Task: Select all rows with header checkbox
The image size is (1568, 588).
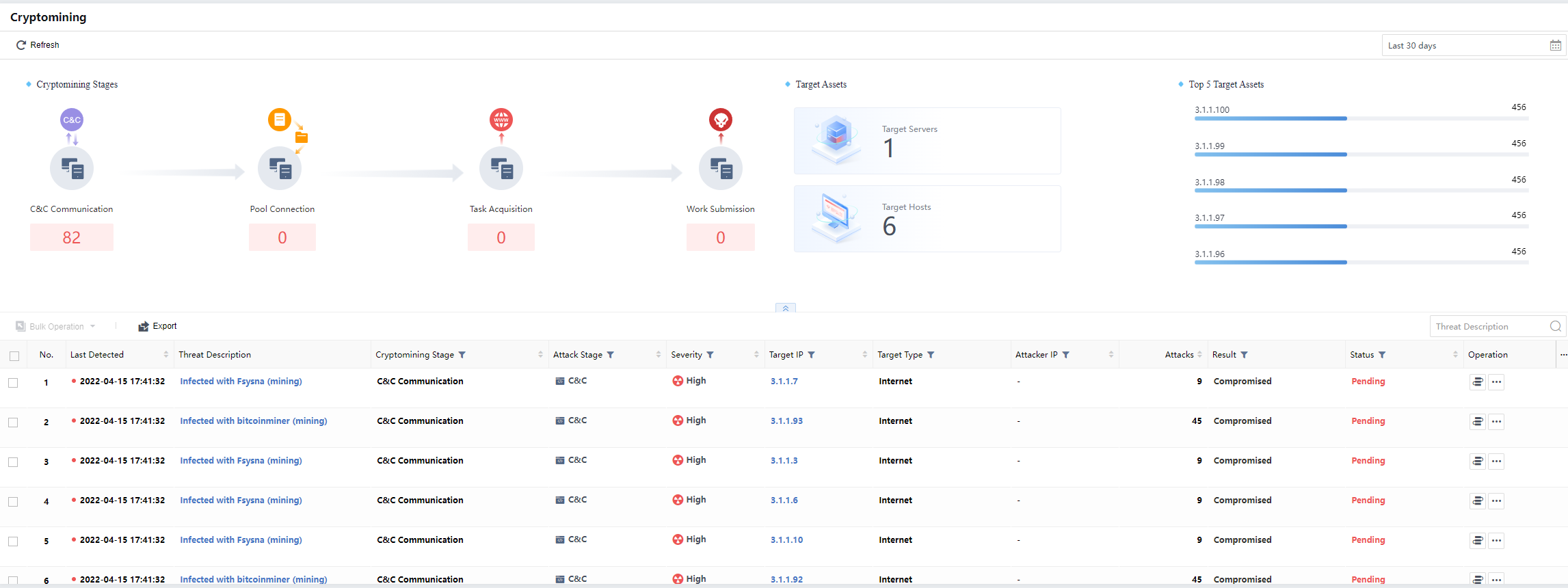Action: tap(14, 356)
